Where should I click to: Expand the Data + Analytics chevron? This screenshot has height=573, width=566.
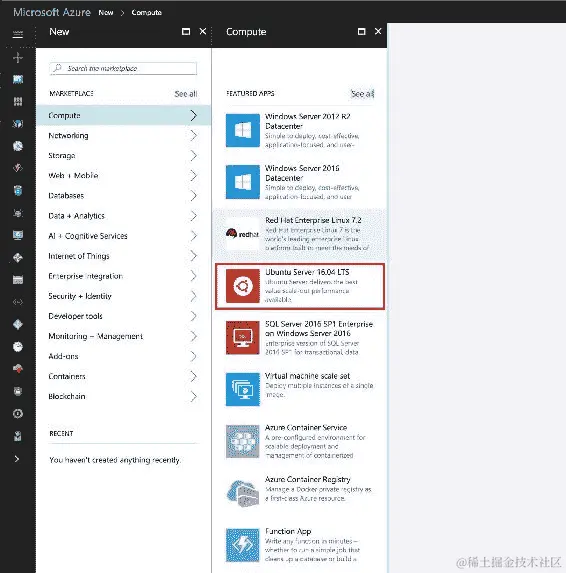[194, 216]
